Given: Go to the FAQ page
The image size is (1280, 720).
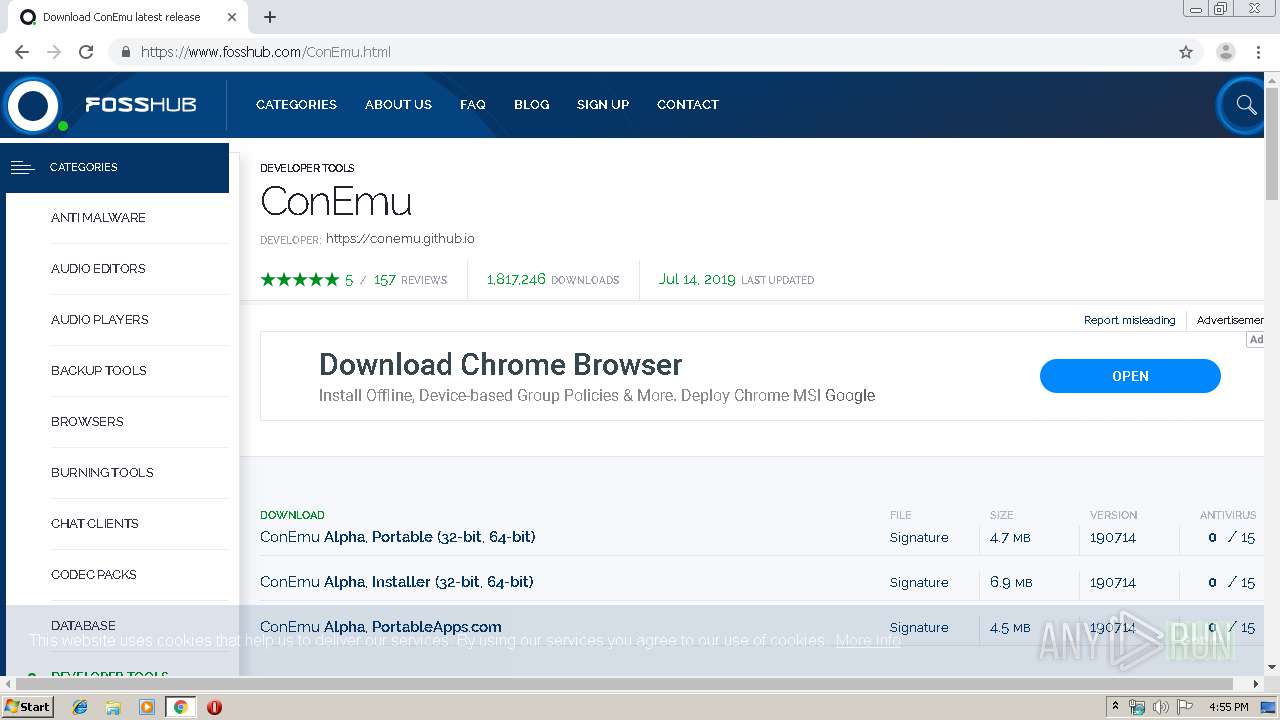Looking at the screenshot, I should pyautogui.click(x=473, y=104).
